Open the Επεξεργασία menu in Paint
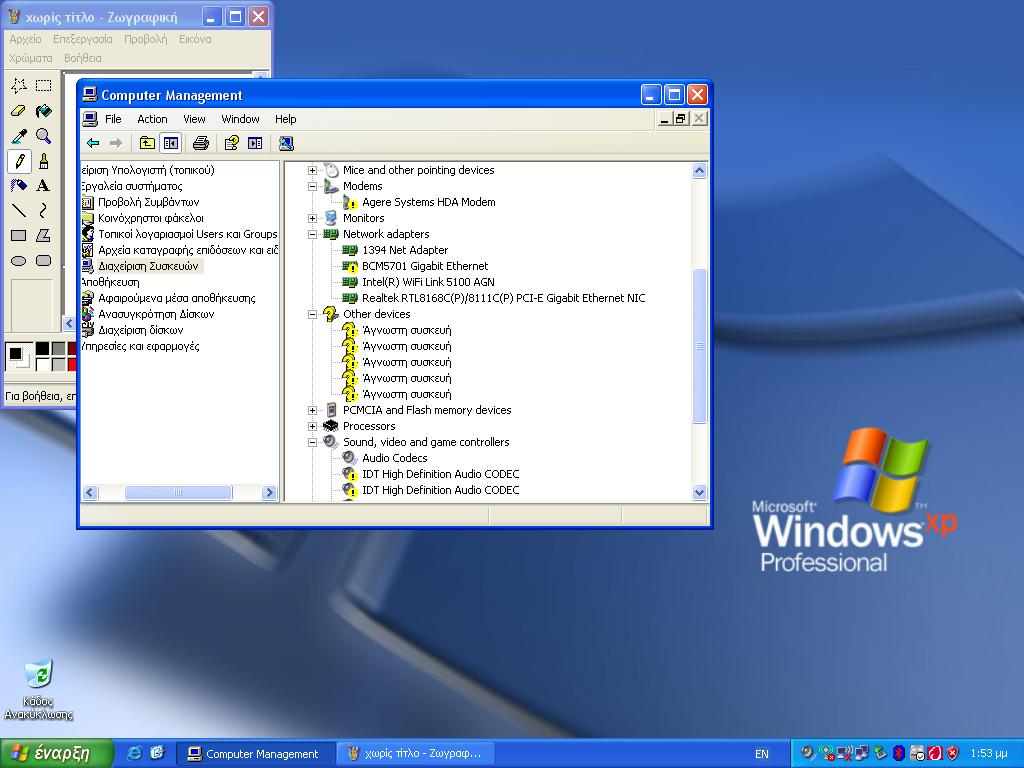Screen dimensions: 1024x768 83,39
